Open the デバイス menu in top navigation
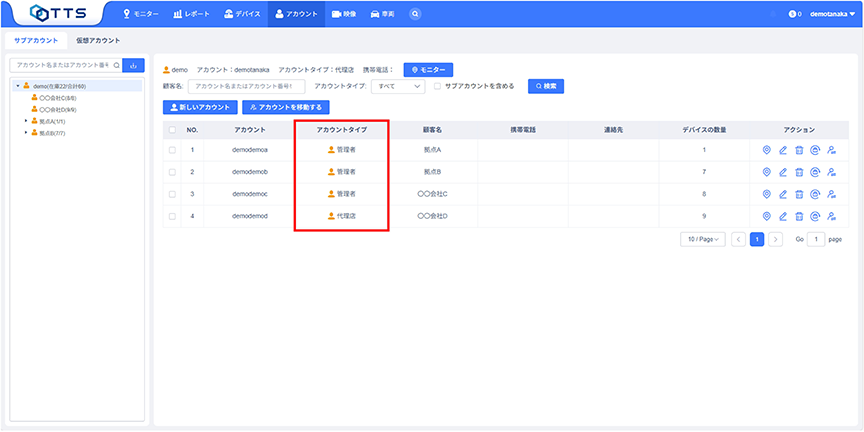Viewport: 864px width, 432px height. (243, 14)
